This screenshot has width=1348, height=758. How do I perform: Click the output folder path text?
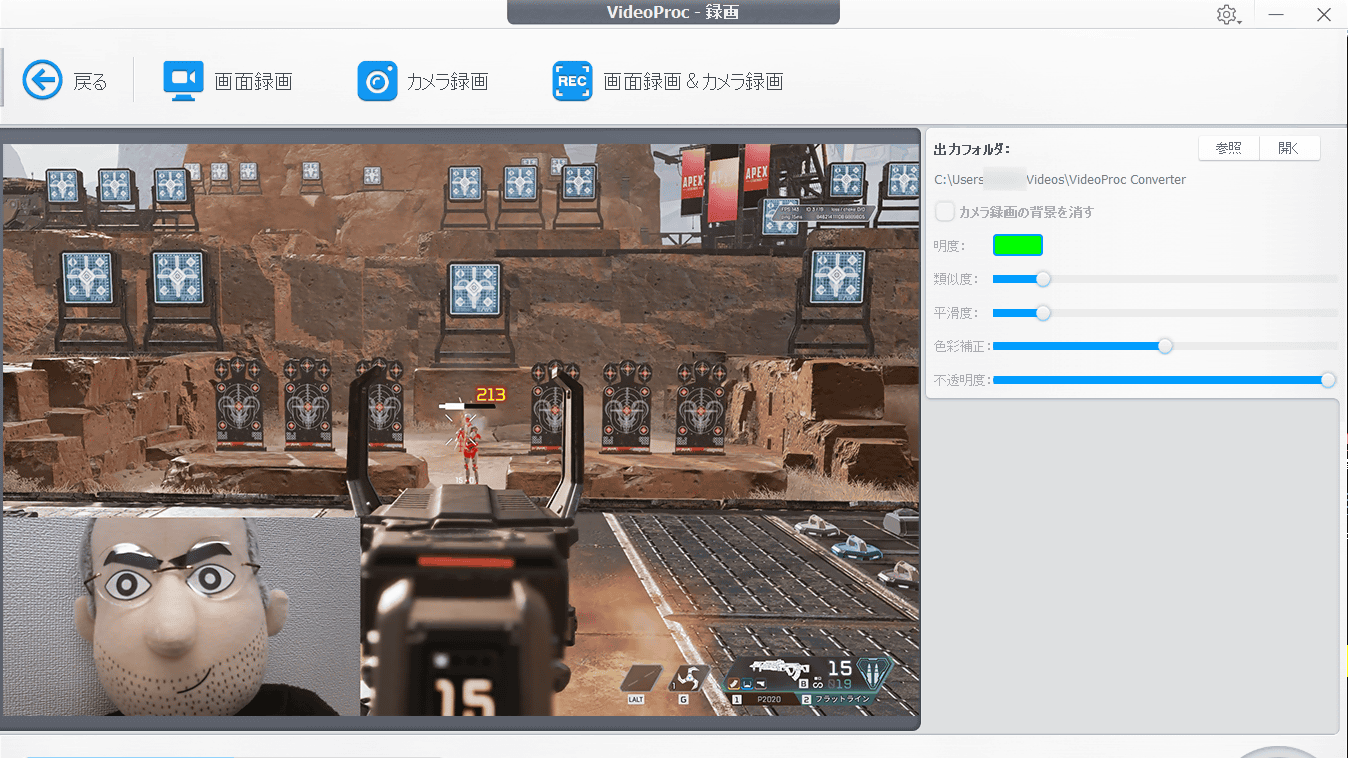click(1060, 180)
